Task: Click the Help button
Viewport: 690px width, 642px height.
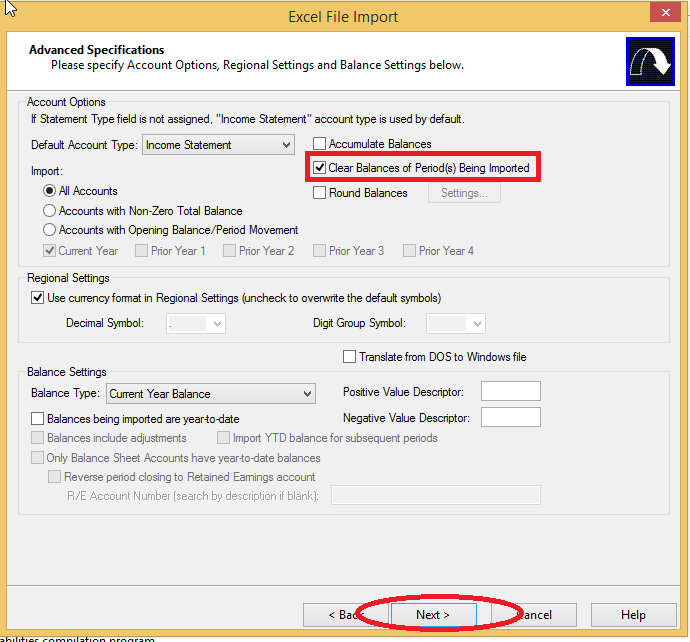Action: click(x=632, y=615)
